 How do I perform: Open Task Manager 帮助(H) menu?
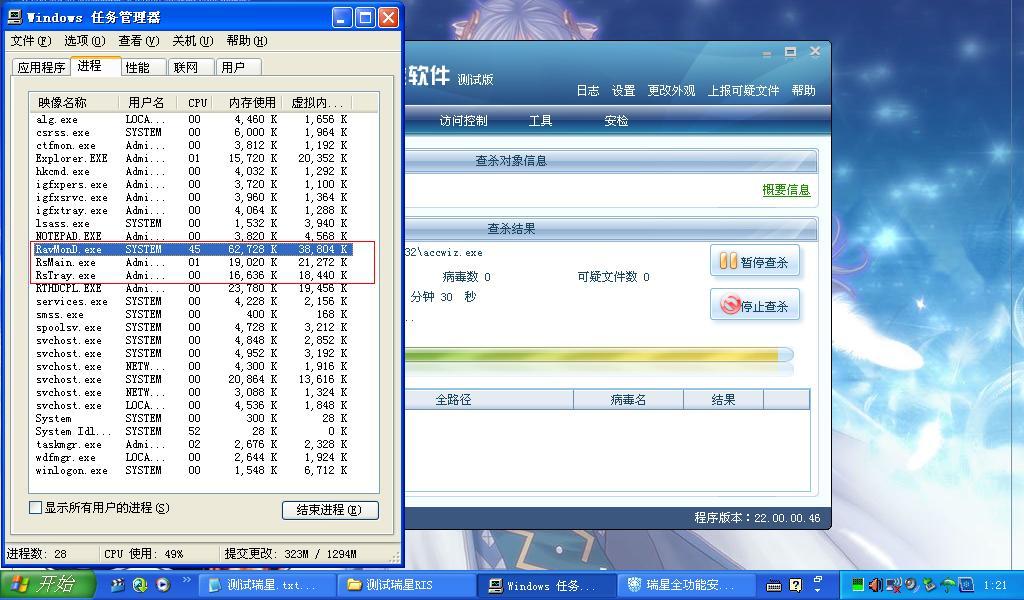247,40
